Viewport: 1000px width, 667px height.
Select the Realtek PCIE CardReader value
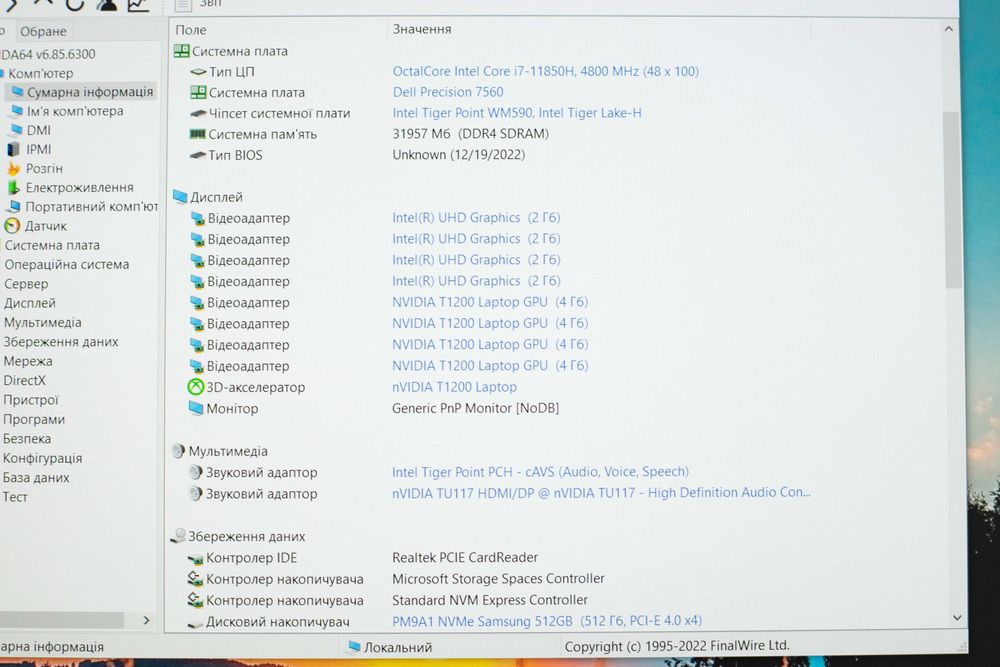tap(465, 557)
